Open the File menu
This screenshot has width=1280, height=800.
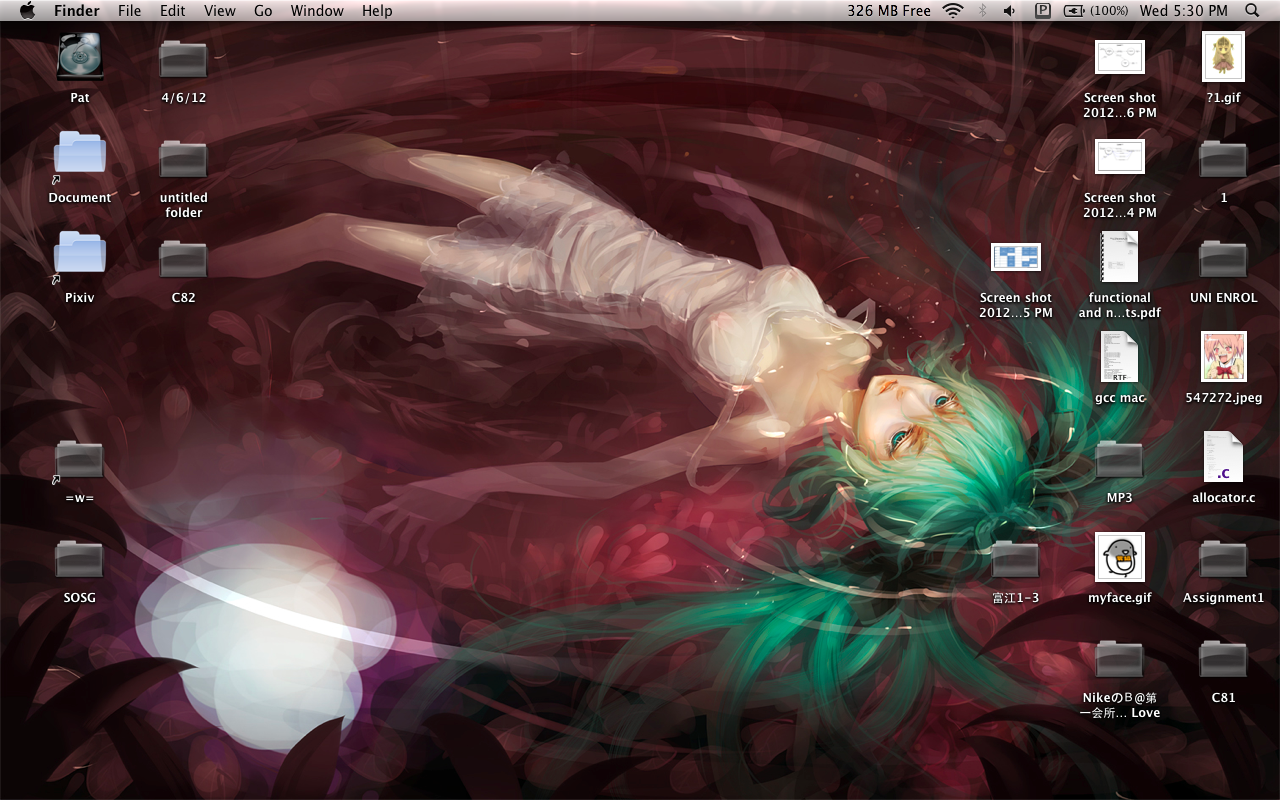tap(129, 11)
